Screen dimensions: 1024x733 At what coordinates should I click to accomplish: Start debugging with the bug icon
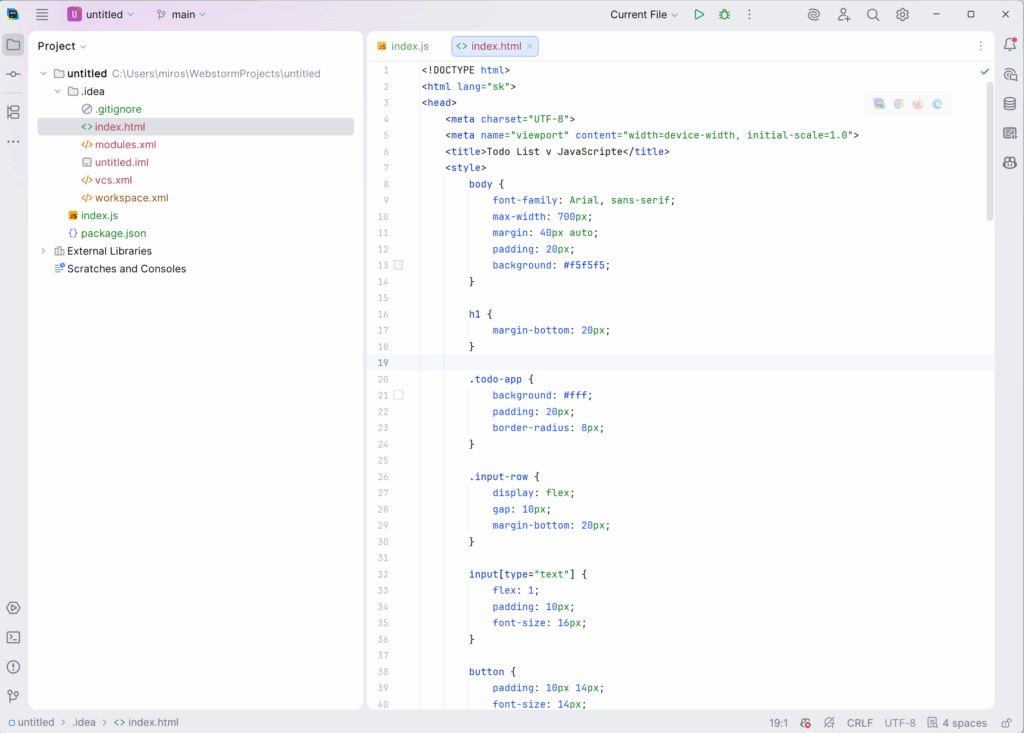coord(724,14)
